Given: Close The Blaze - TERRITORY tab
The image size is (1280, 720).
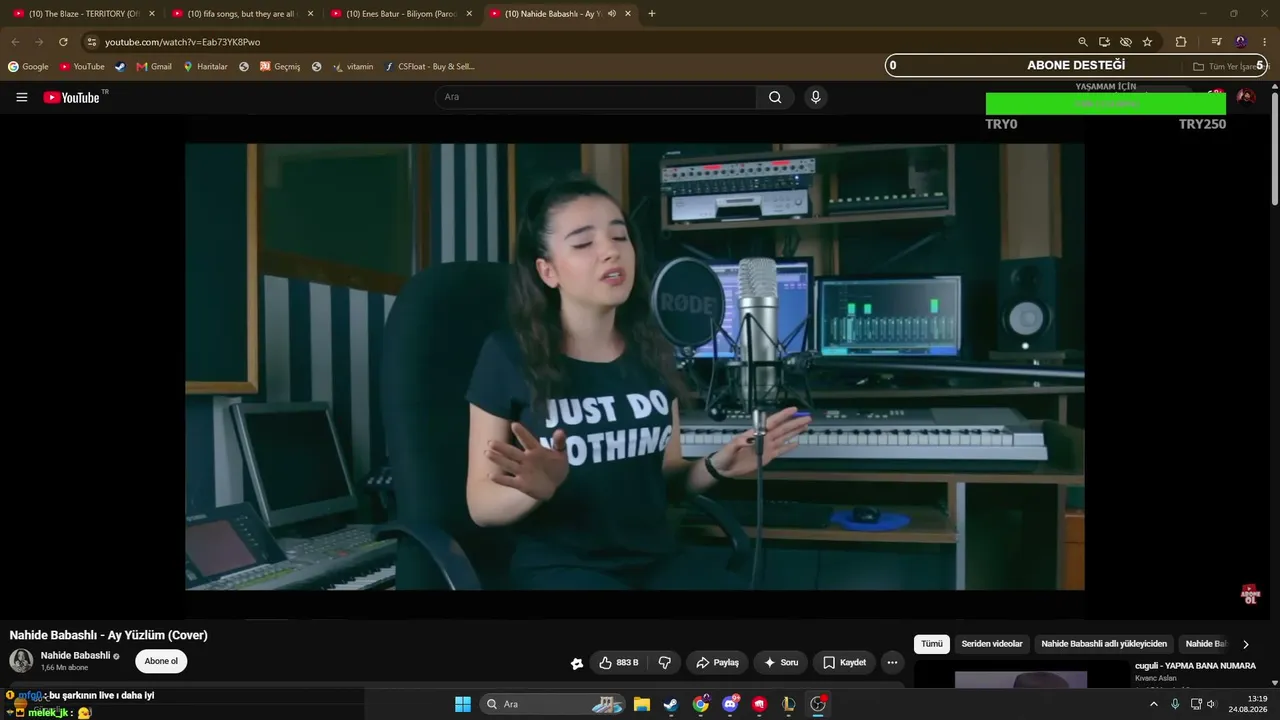Looking at the screenshot, I should (x=152, y=14).
